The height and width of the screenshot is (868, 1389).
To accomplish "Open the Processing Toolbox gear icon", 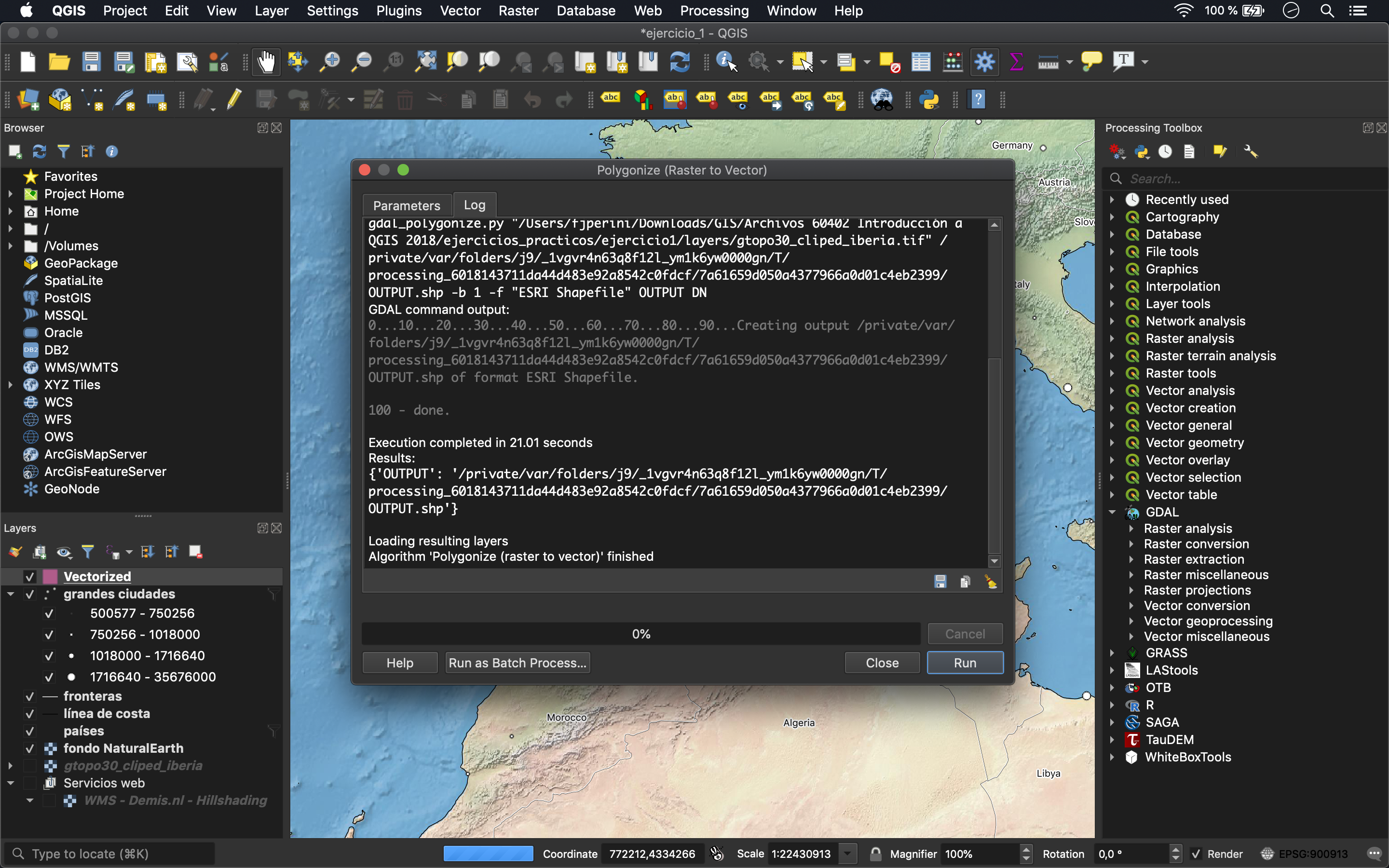I will pyautogui.click(x=984, y=61).
